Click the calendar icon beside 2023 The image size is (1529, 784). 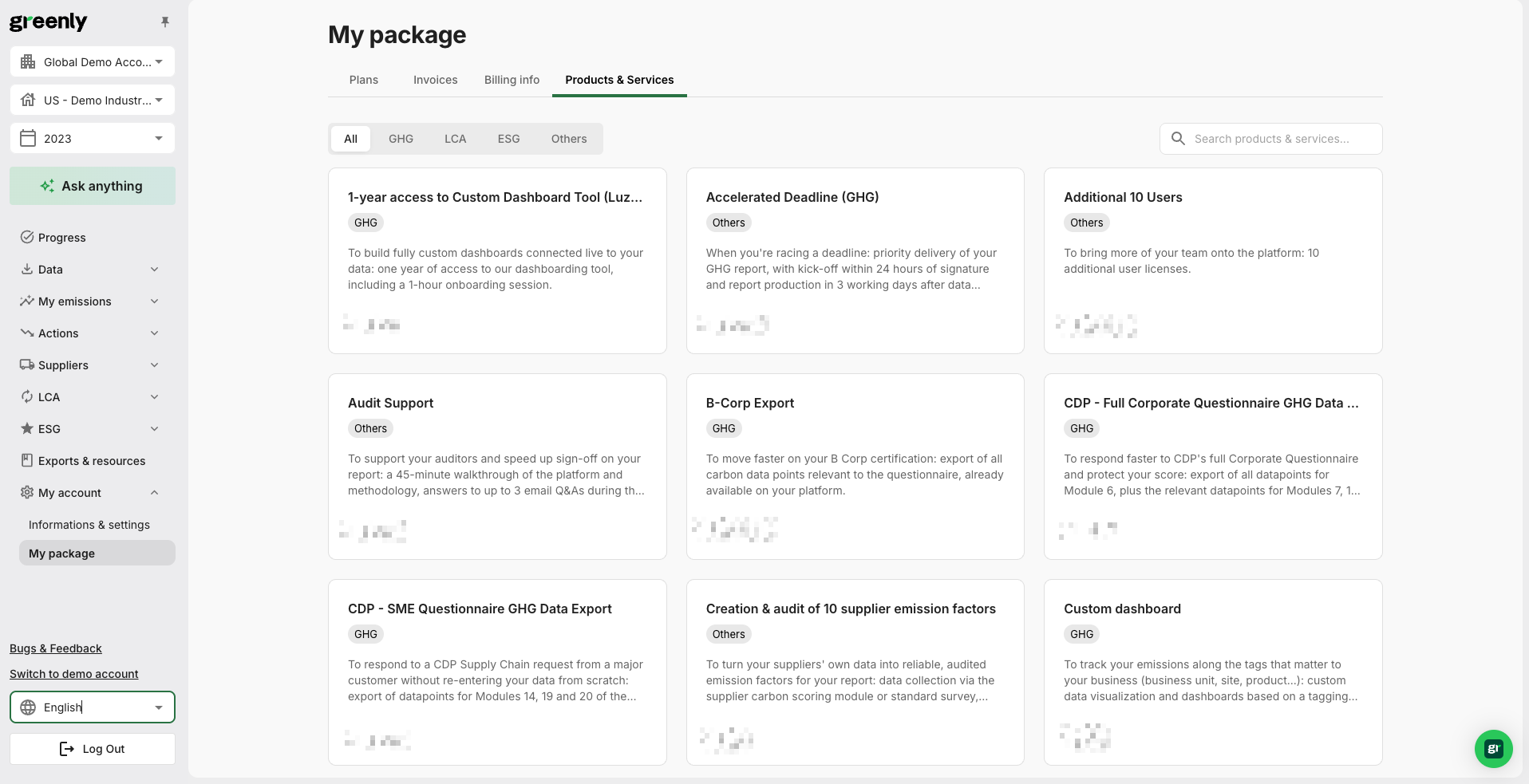[28, 138]
